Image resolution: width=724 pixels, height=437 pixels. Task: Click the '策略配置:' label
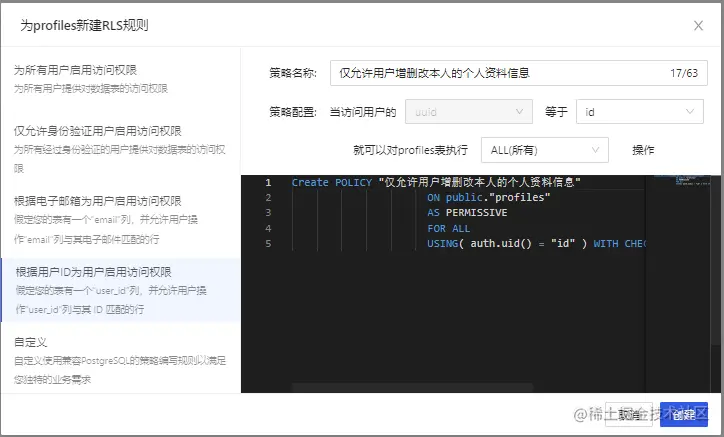point(293,112)
